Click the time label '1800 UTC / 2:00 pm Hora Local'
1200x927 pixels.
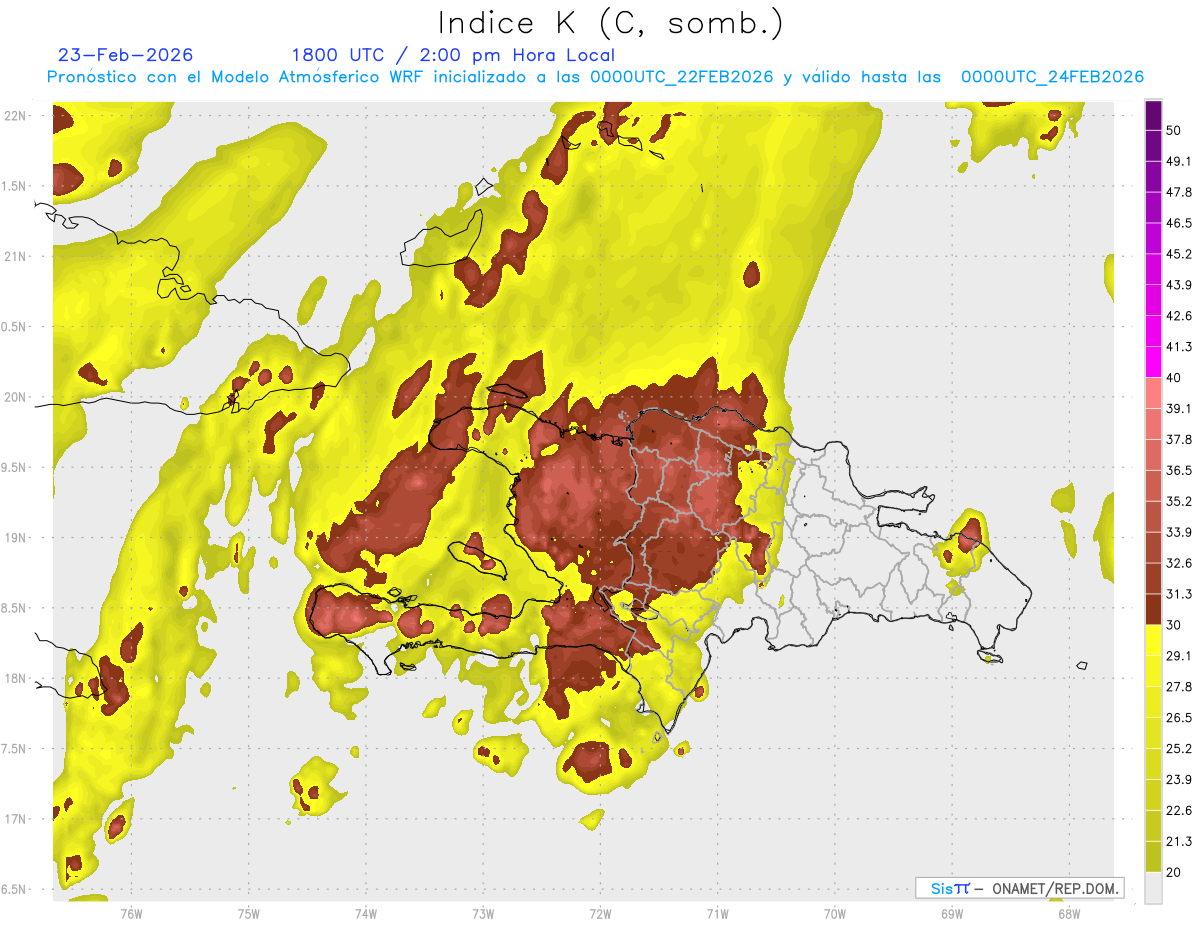point(453,55)
